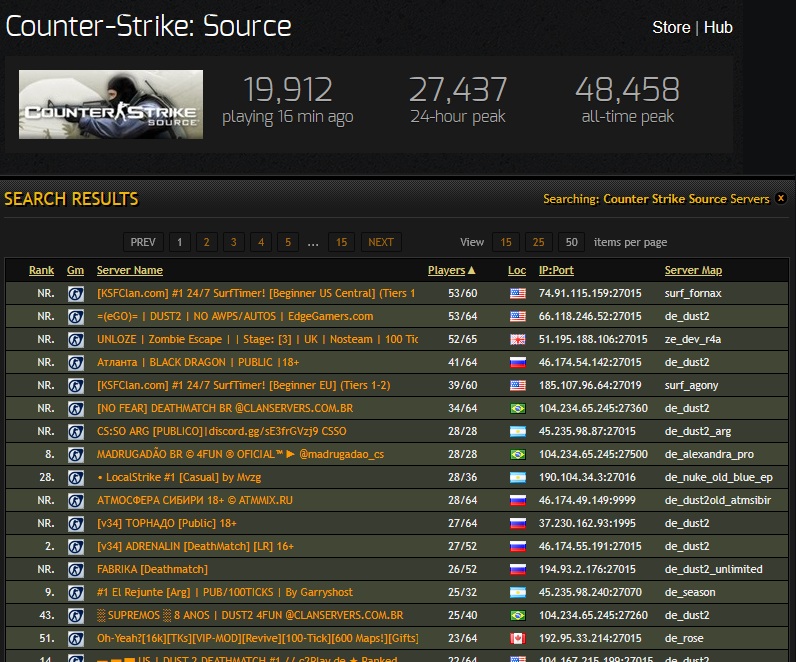The width and height of the screenshot is (796, 662).
Task: Click game icon in =(eGO)= DUST2 row
Action: point(76,317)
